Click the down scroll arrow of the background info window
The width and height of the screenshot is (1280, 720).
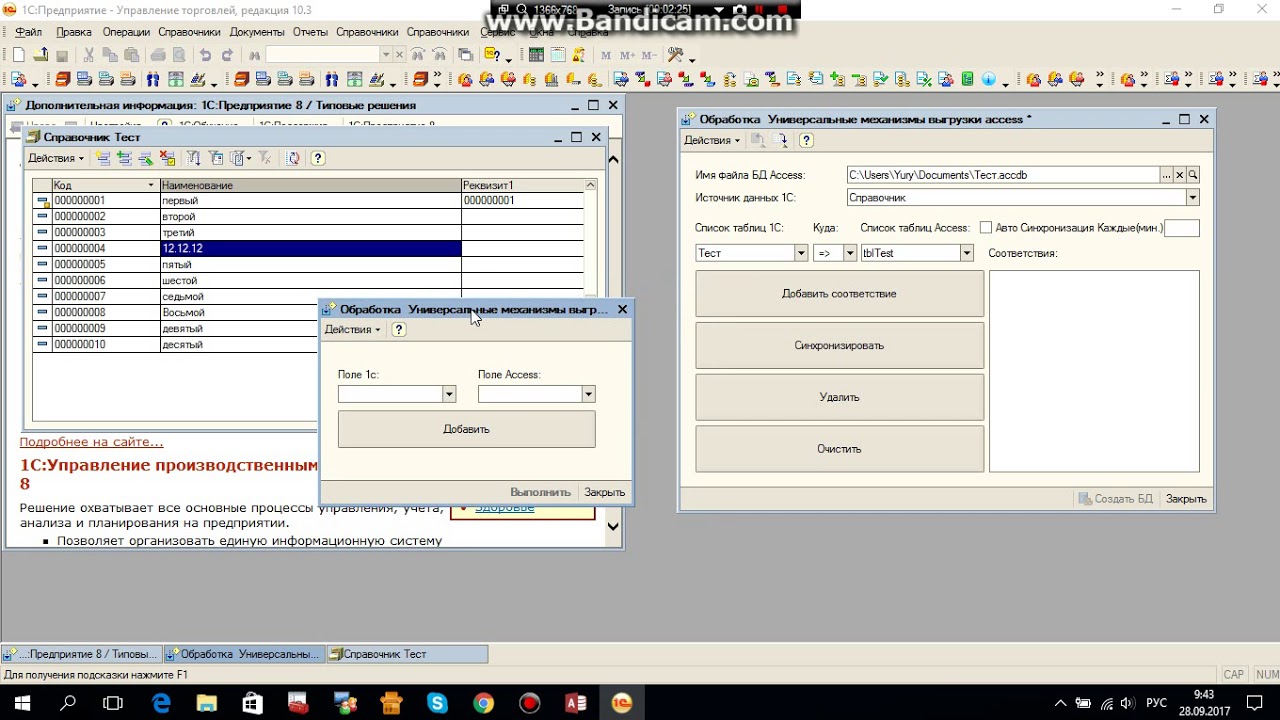pyautogui.click(x=613, y=526)
